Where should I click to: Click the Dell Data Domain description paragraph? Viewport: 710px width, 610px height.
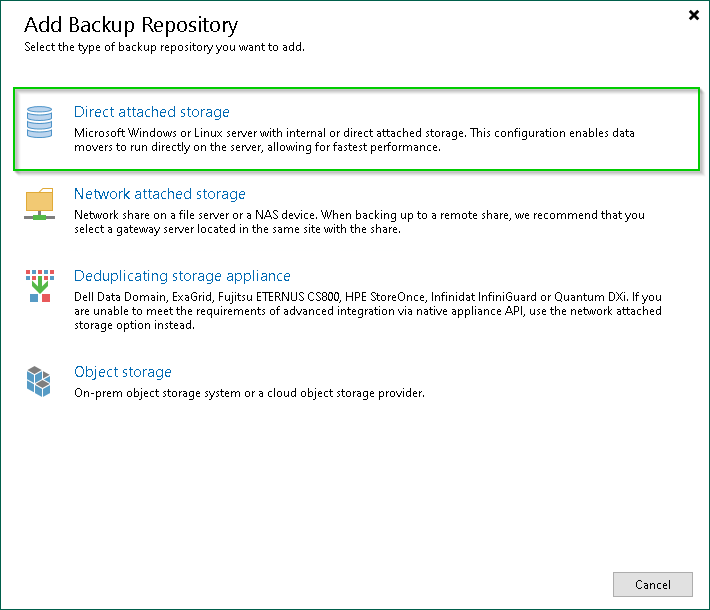tap(367, 311)
